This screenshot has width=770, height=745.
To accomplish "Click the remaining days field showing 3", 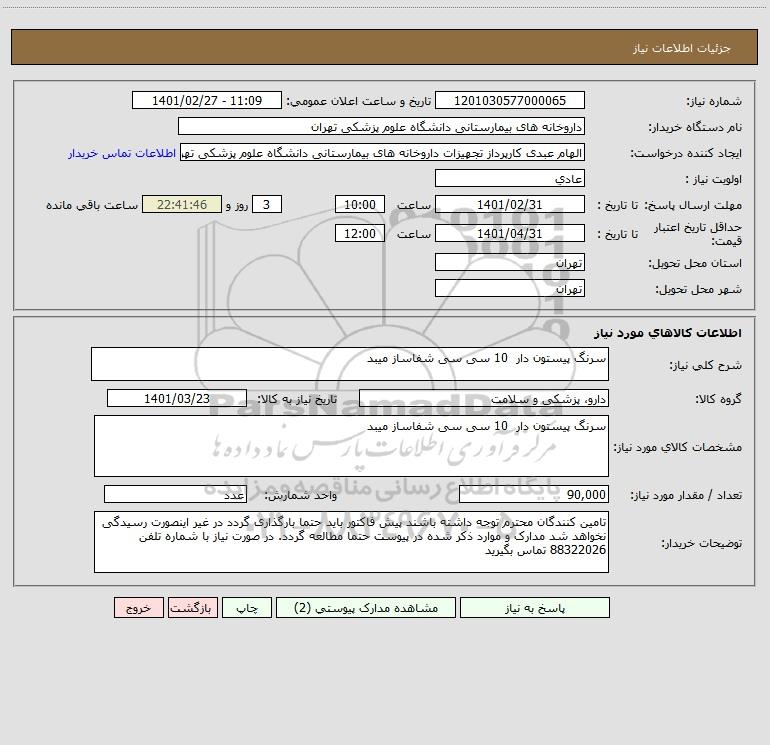I will 267,204.
